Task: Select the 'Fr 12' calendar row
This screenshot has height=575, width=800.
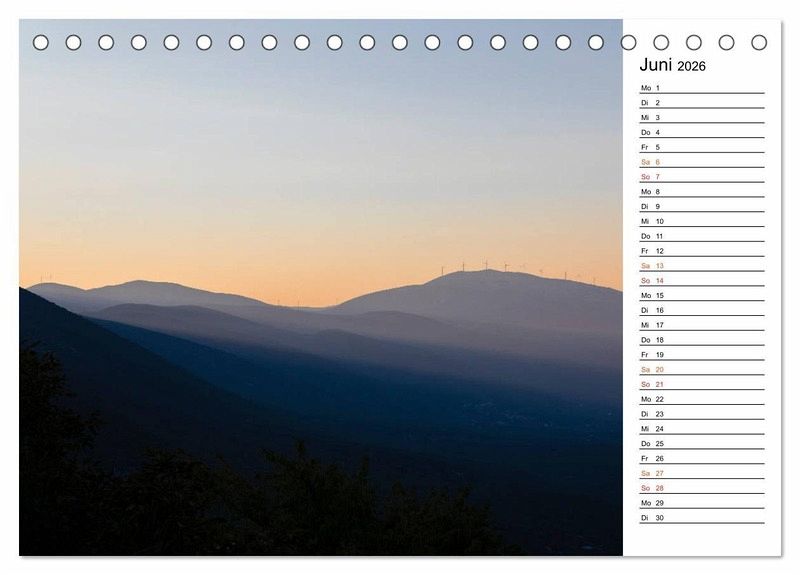Action: (702, 251)
